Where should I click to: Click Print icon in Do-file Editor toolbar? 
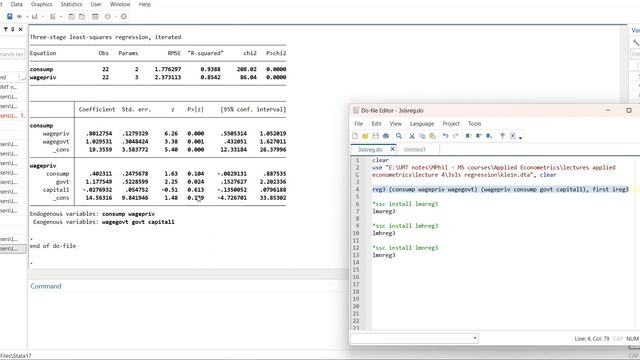[x=386, y=136]
